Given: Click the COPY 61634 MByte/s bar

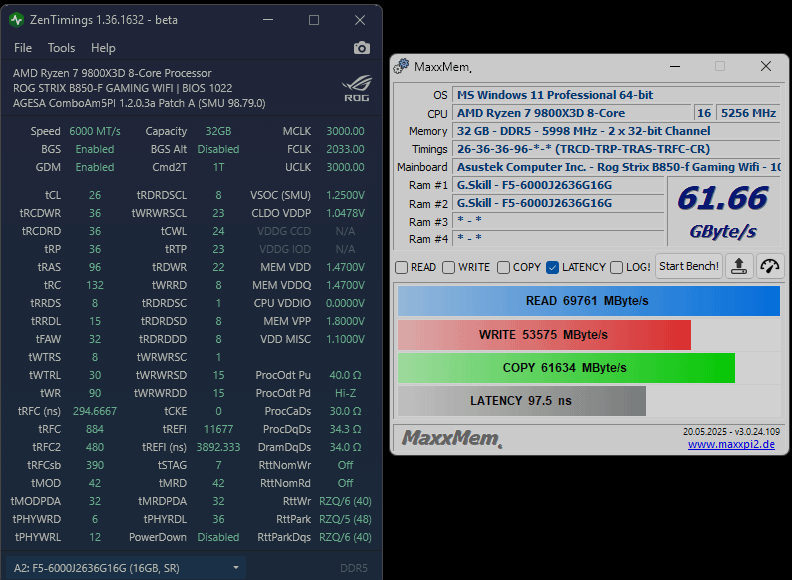Looking at the screenshot, I should 566,368.
